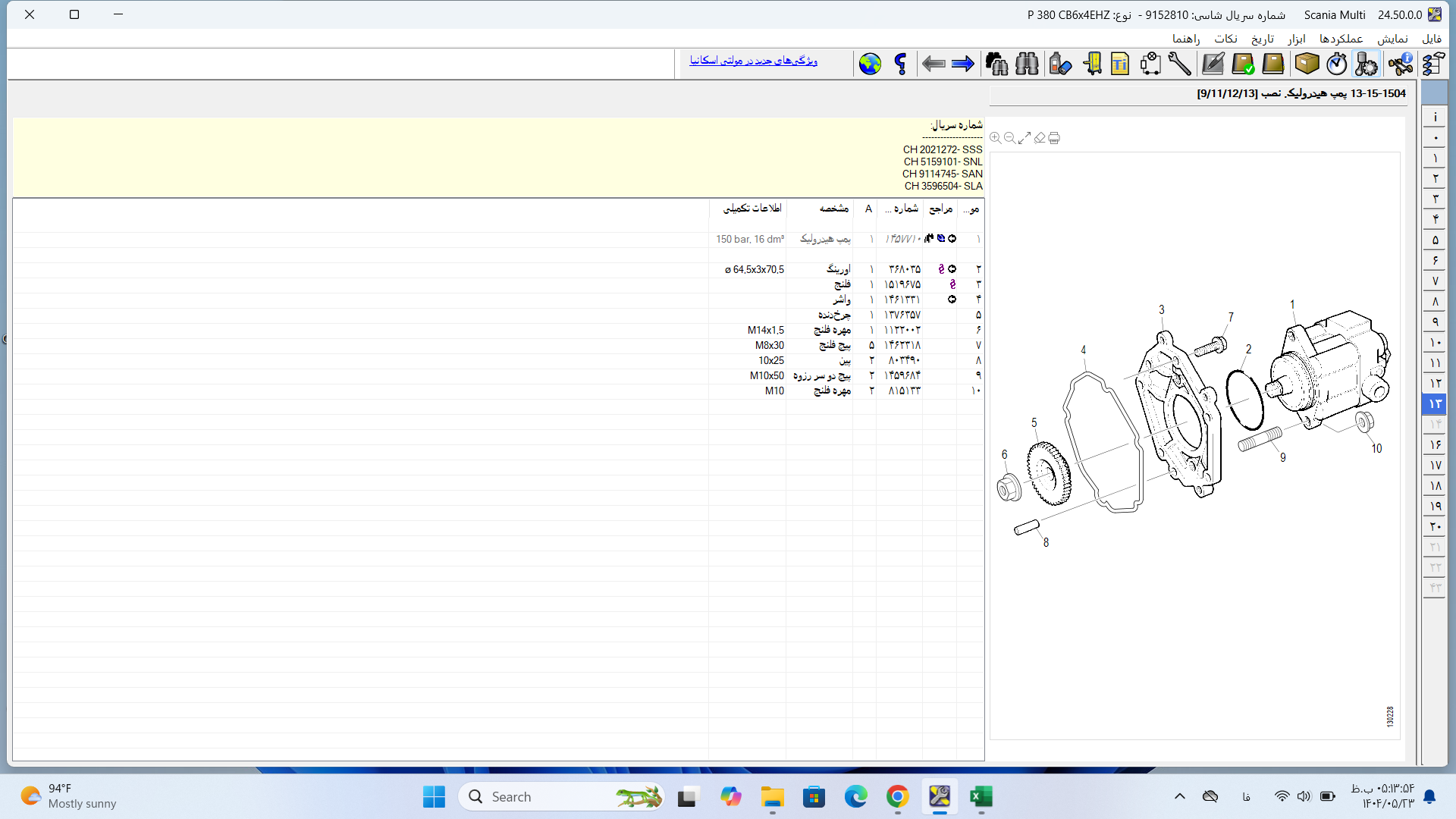This screenshot has height=819, width=1456.
Task: Click the cardboard box package icon
Action: coord(1307,64)
